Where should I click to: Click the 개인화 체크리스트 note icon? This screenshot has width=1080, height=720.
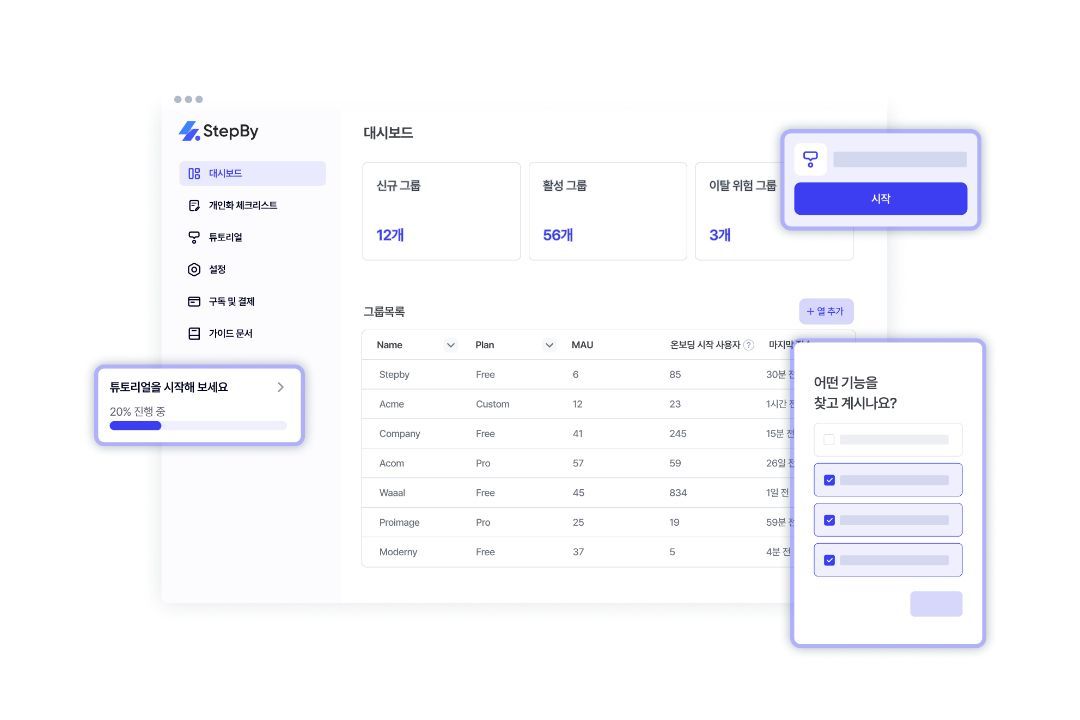(x=194, y=205)
